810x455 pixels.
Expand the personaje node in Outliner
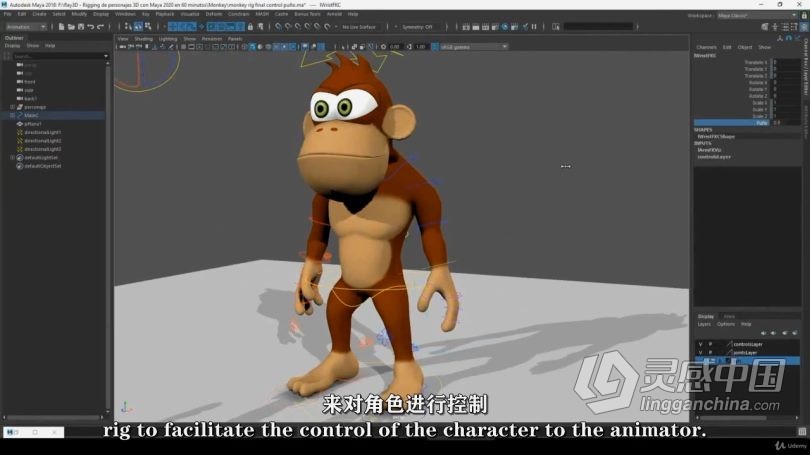[x=12, y=107]
